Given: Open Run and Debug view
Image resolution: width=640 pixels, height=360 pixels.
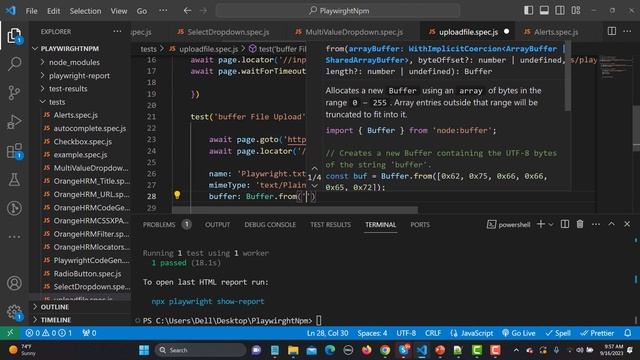Looking at the screenshot, I should [14, 122].
